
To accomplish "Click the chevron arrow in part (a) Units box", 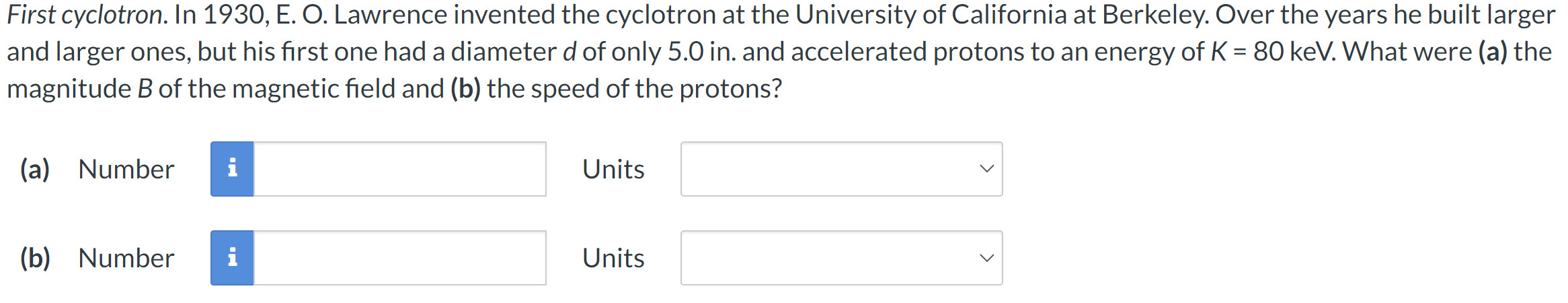I will [x=986, y=169].
